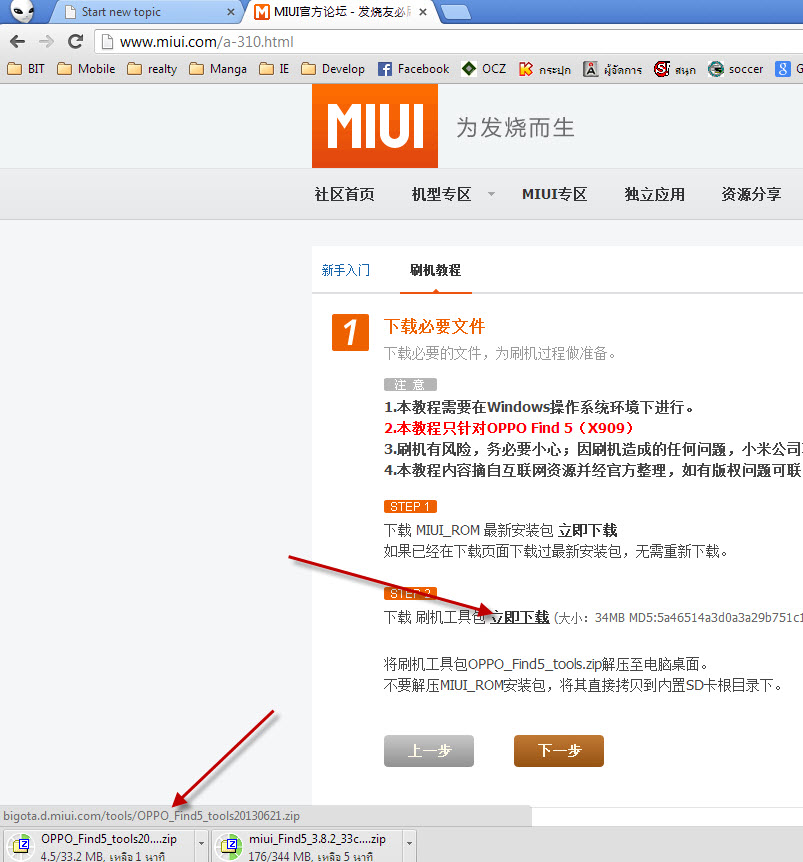Open the Develop bookmarks folder

tap(333, 69)
